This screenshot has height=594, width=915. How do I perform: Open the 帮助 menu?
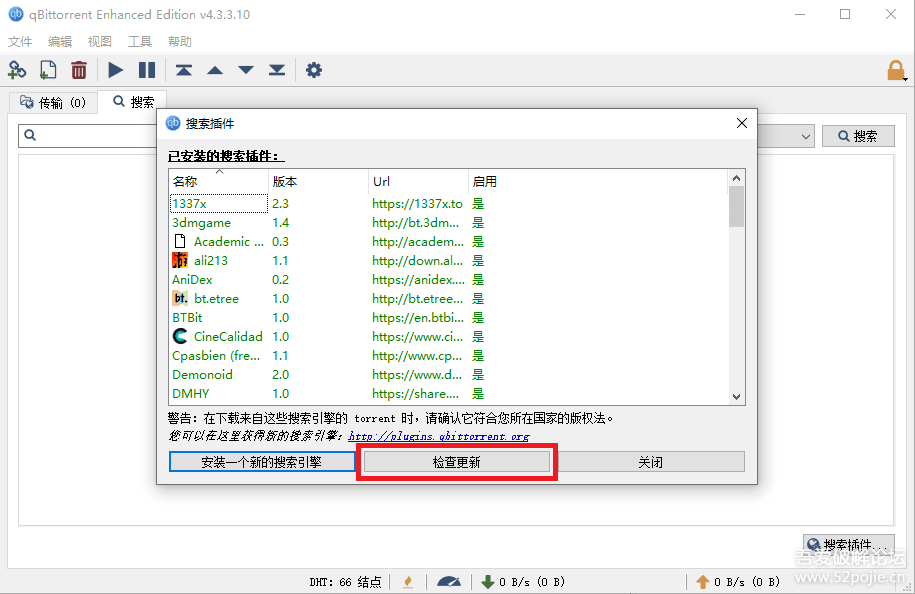[179, 41]
